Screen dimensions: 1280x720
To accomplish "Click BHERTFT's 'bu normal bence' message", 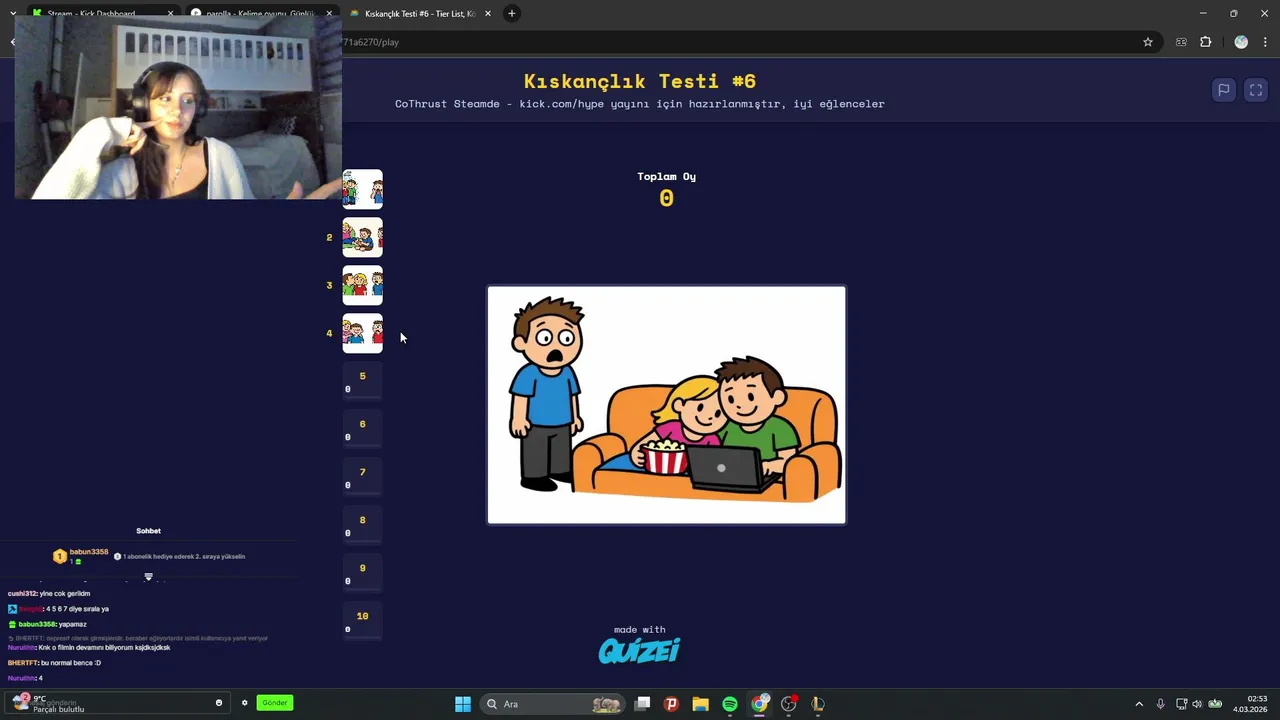I will (54, 663).
